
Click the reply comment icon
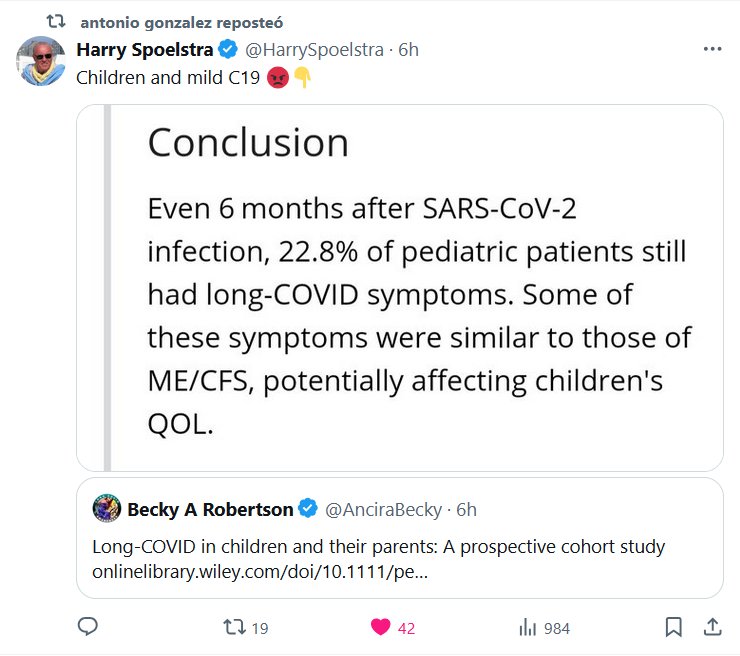tap(87, 627)
